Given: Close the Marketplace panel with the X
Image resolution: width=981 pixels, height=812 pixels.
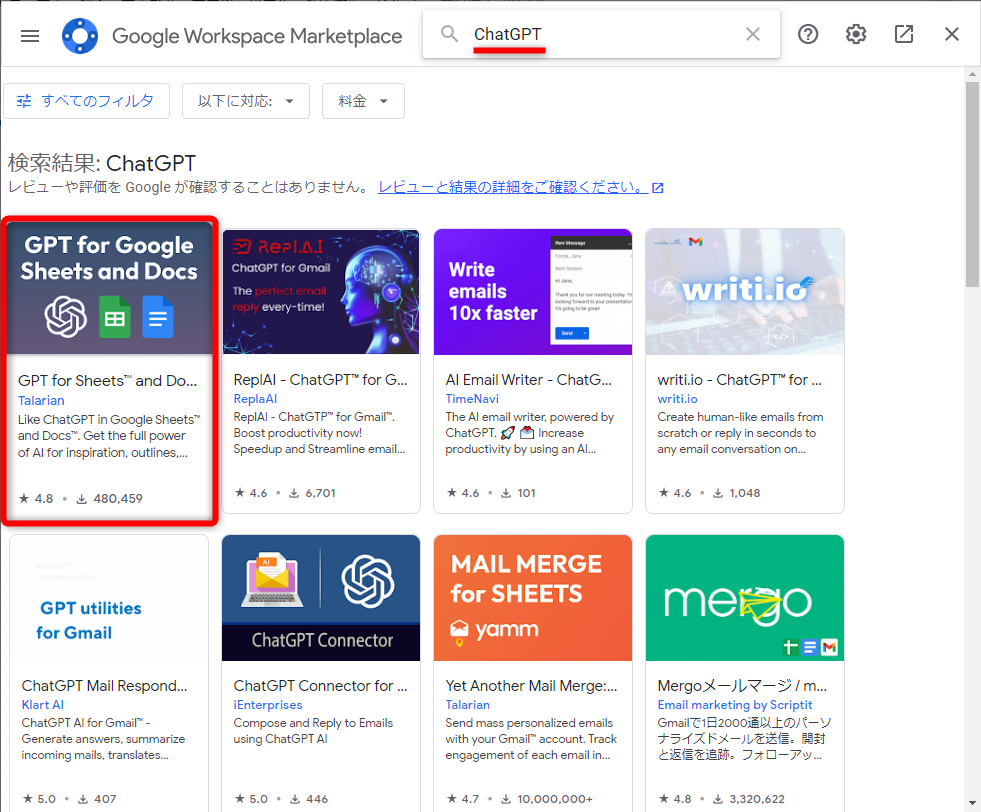Looking at the screenshot, I should (951, 34).
